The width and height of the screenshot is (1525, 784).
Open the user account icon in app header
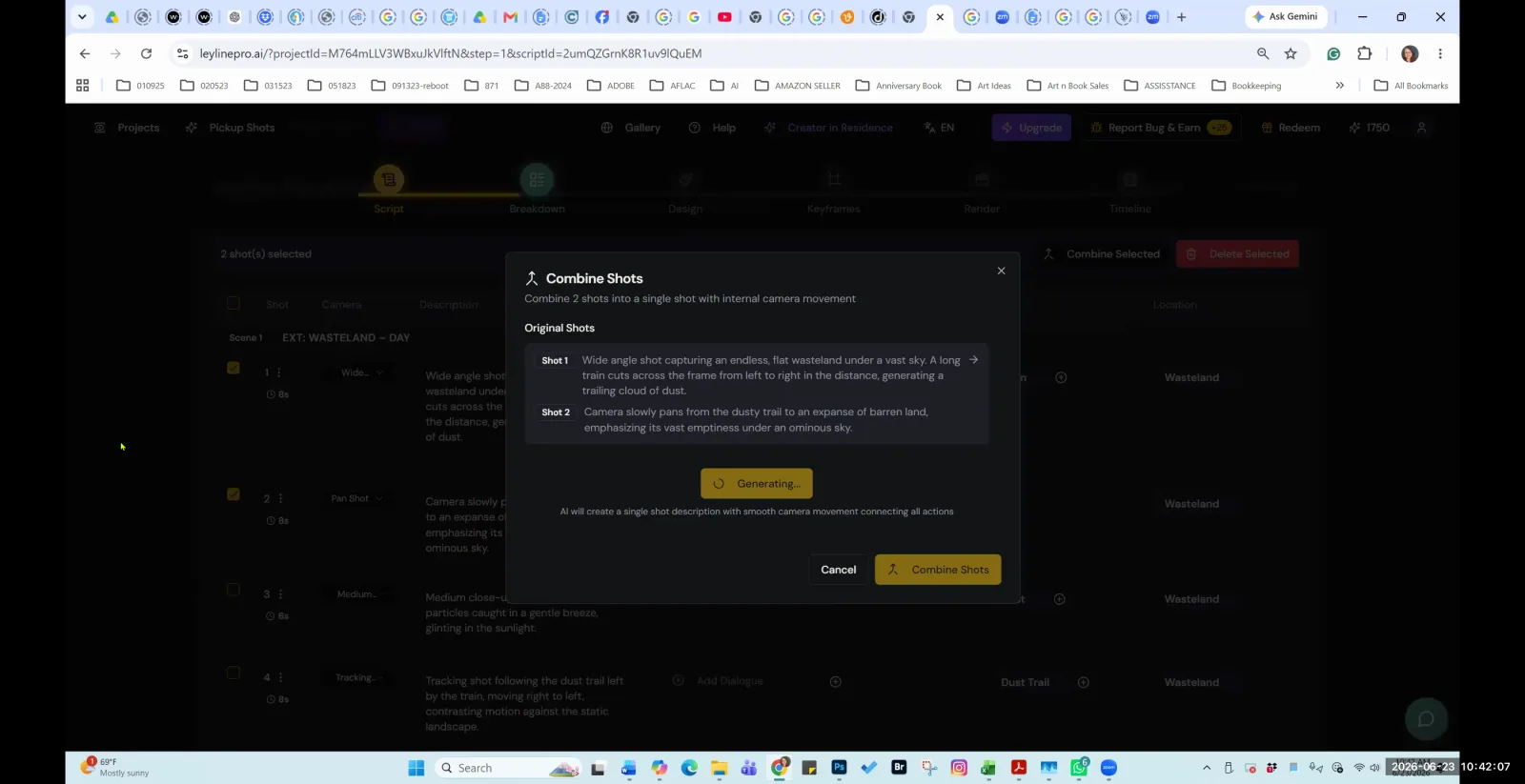pyautogui.click(x=1421, y=128)
